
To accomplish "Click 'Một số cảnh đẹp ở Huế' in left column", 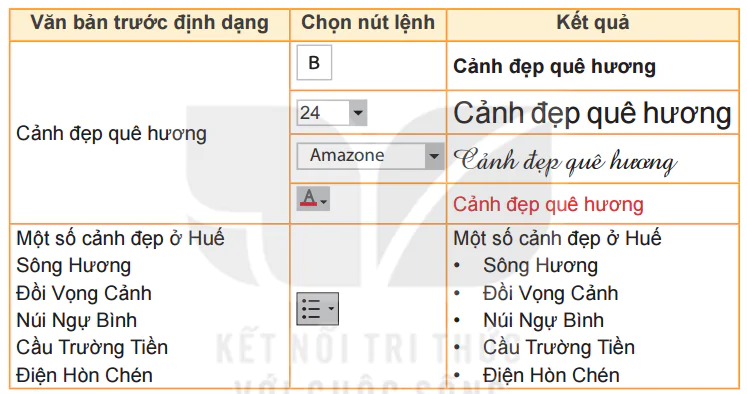I will 120,238.
